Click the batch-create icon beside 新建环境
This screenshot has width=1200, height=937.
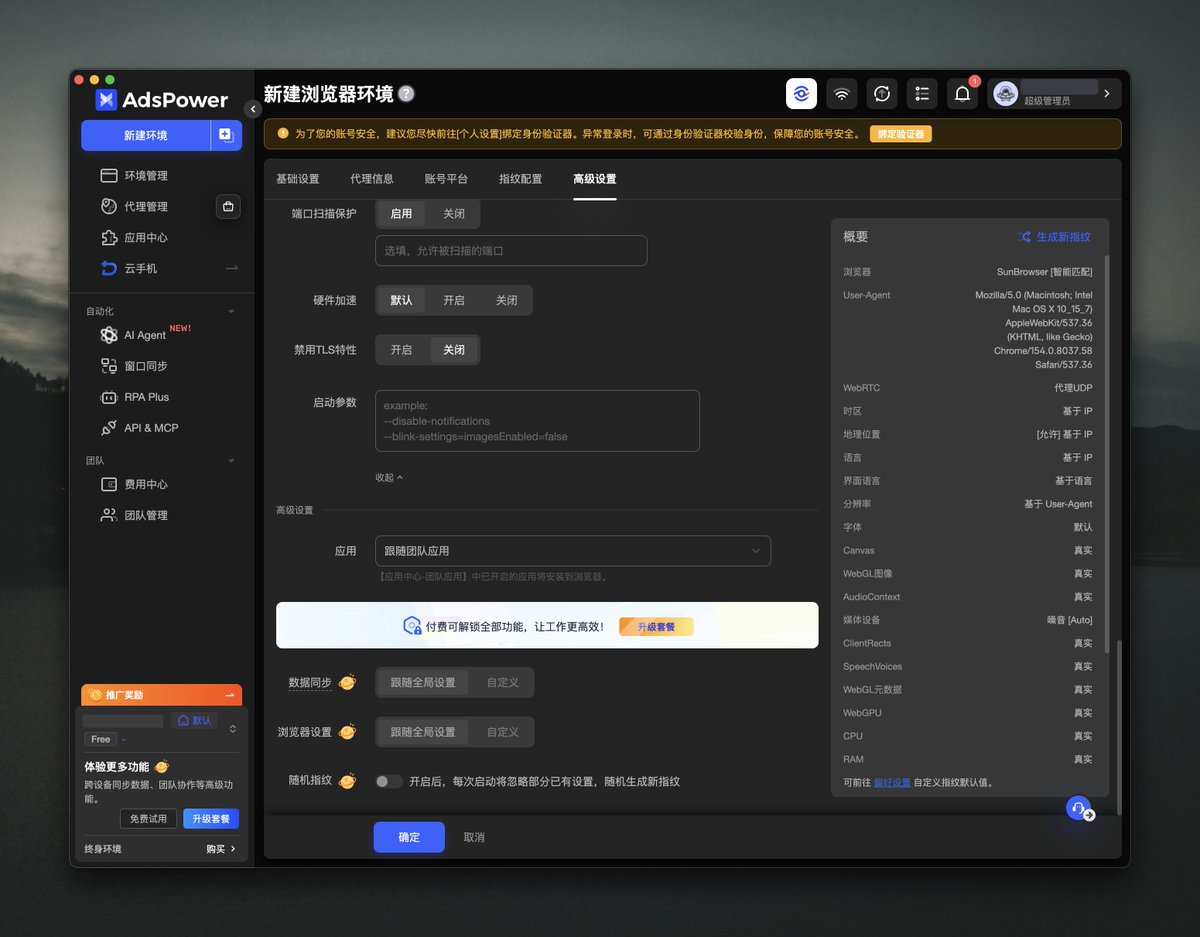coord(226,135)
